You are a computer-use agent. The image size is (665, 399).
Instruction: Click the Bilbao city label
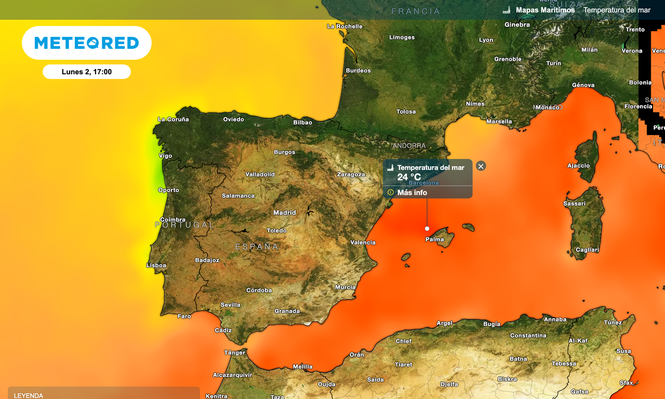pos(303,123)
